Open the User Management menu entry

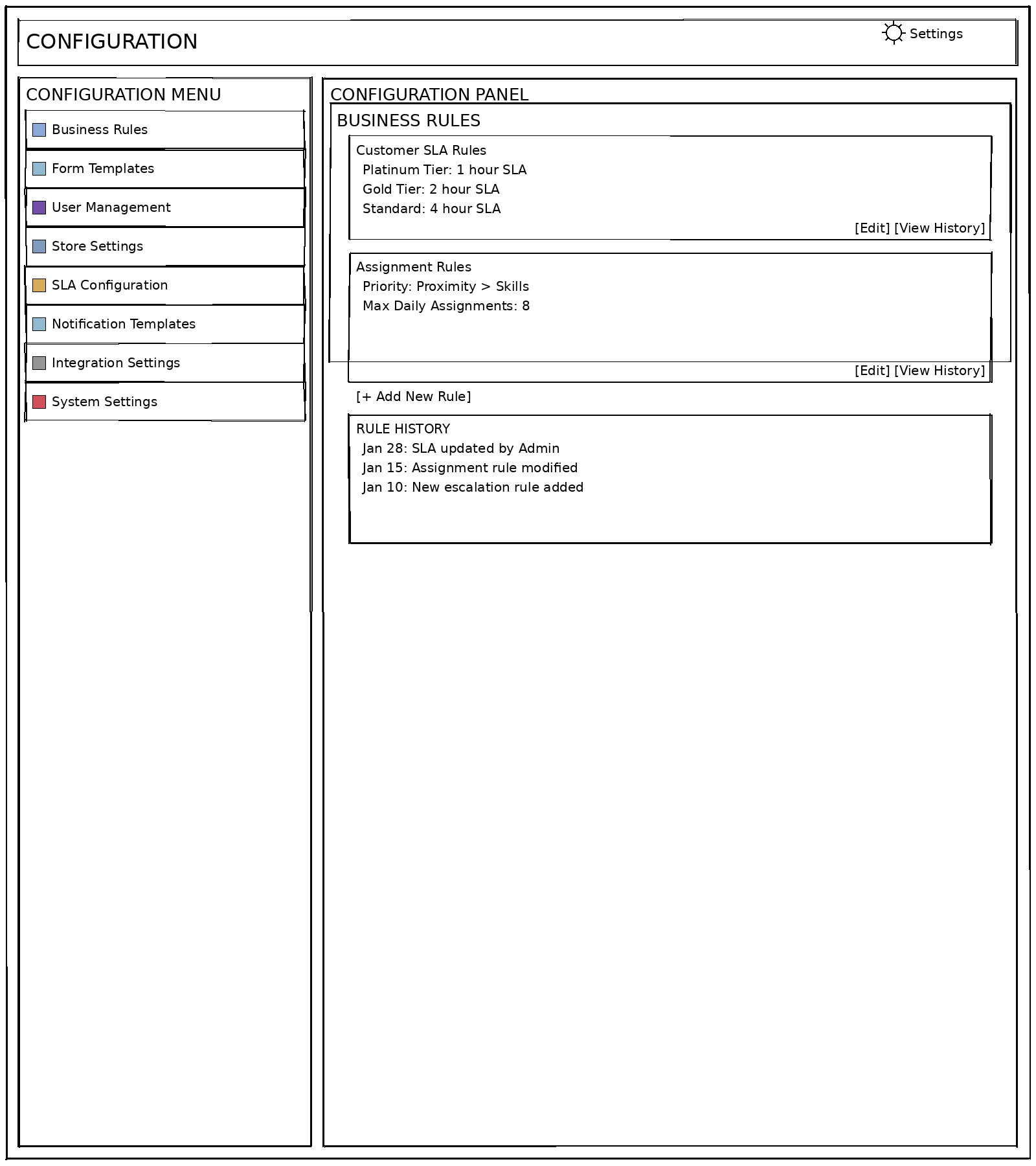(x=111, y=207)
